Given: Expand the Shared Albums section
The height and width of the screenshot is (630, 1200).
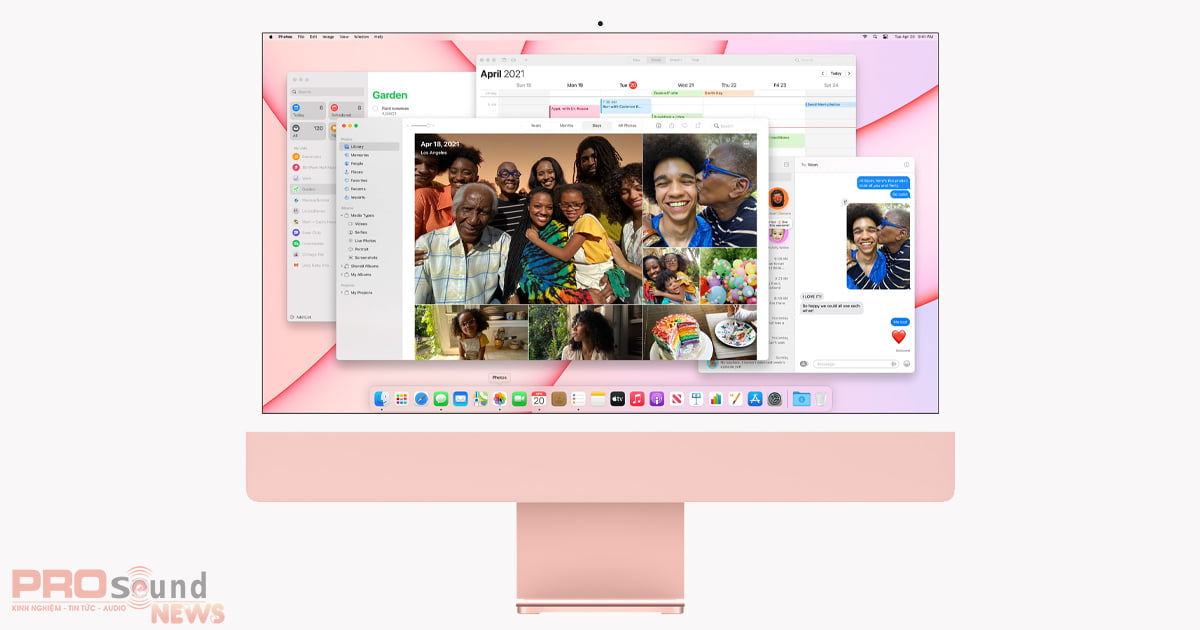Looking at the screenshot, I should pos(342,266).
